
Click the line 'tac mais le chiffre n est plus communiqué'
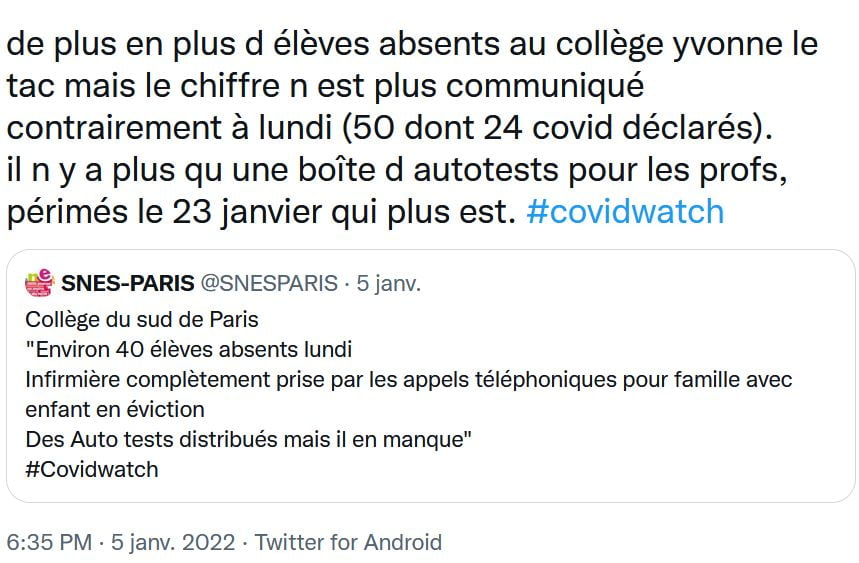325,86
